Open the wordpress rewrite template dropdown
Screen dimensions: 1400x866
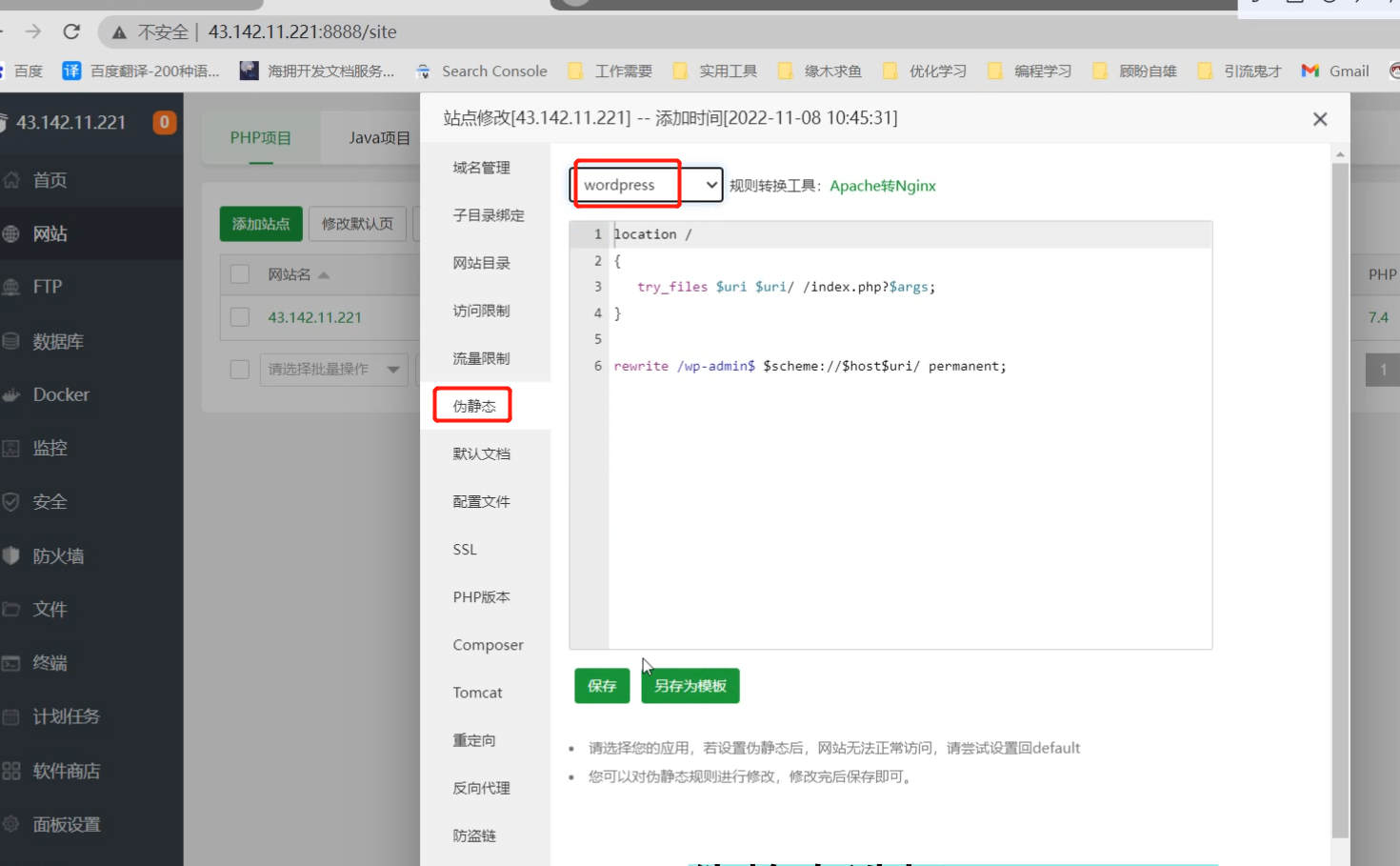pyautogui.click(x=647, y=185)
